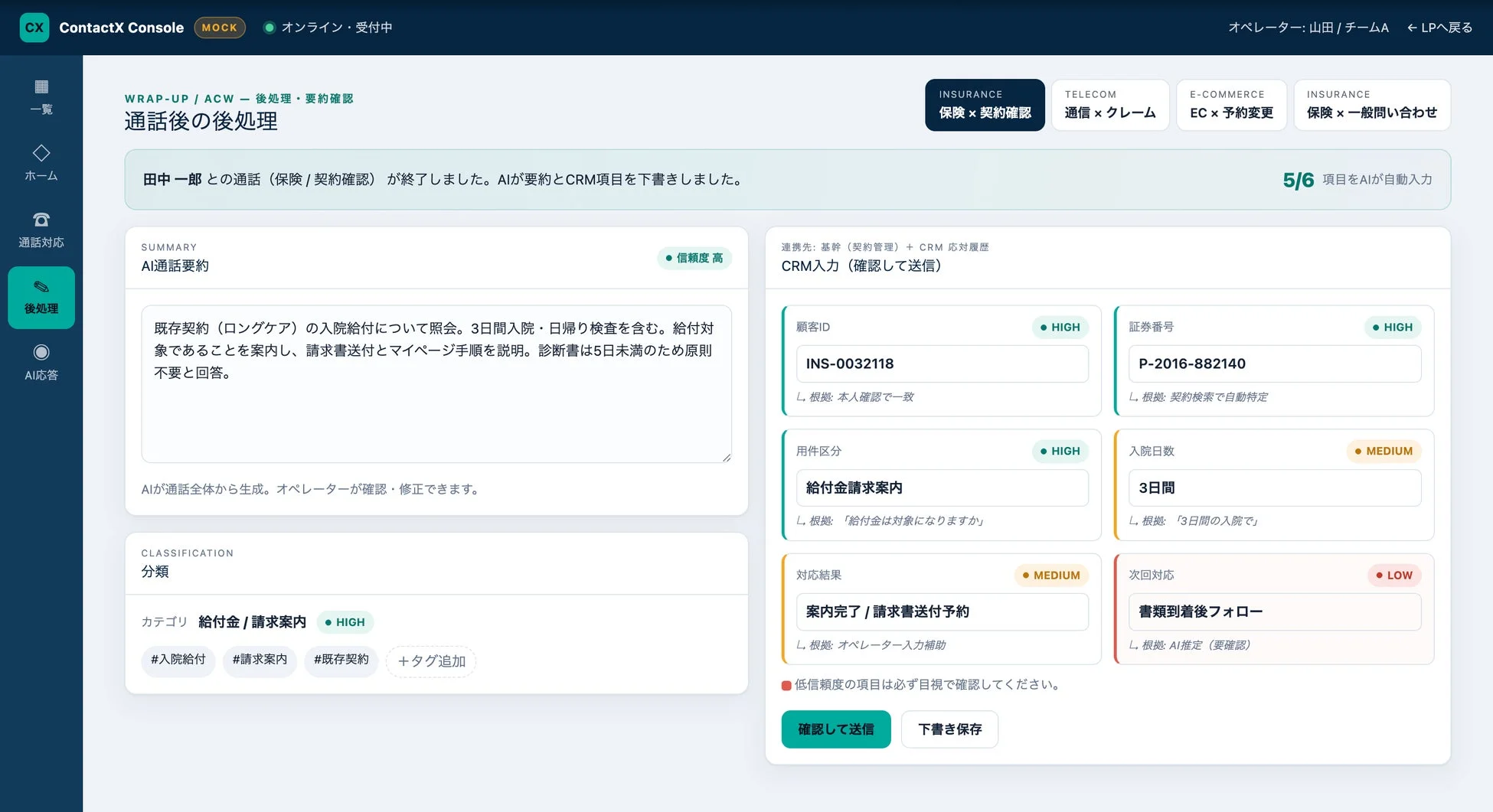Click the 用件区分 field 給付金請求案内

tap(943, 488)
